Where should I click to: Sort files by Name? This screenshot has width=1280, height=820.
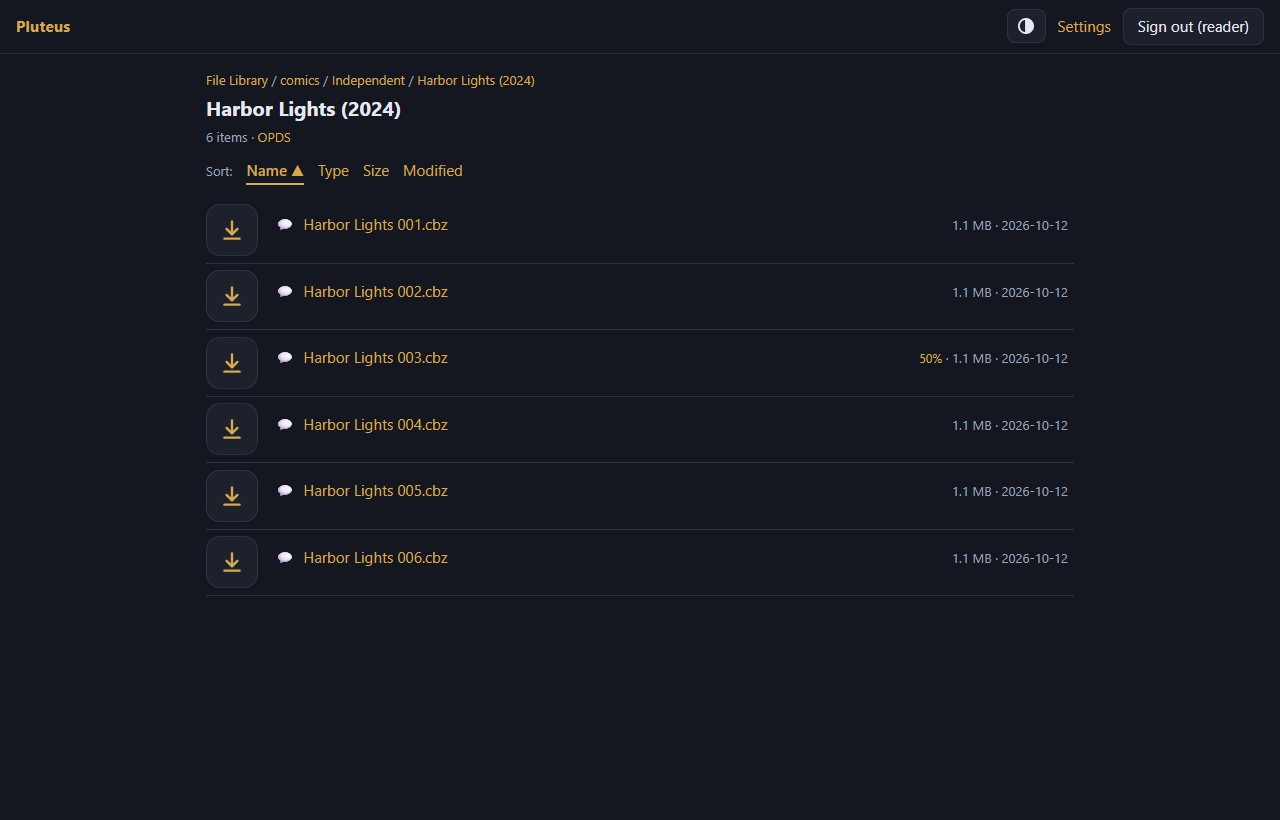pyautogui.click(x=275, y=171)
